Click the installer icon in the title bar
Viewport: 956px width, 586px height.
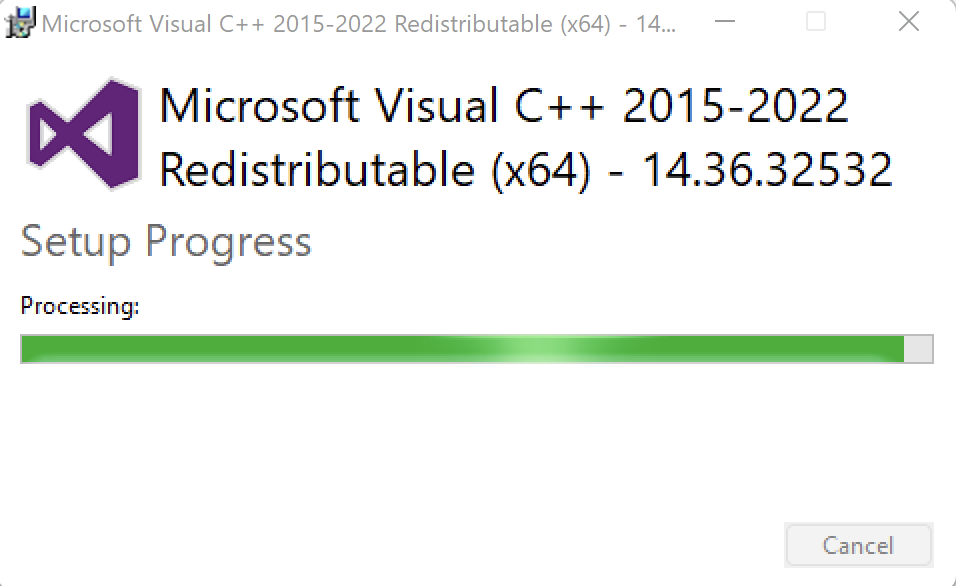(20, 23)
